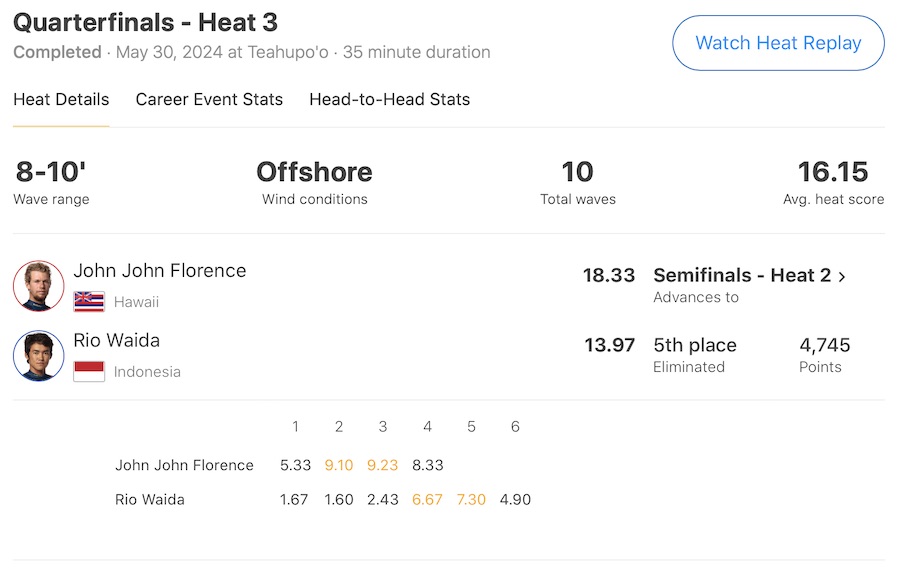900x568 pixels.
Task: Open the Head-to-Head Stats tab
Action: 389,99
